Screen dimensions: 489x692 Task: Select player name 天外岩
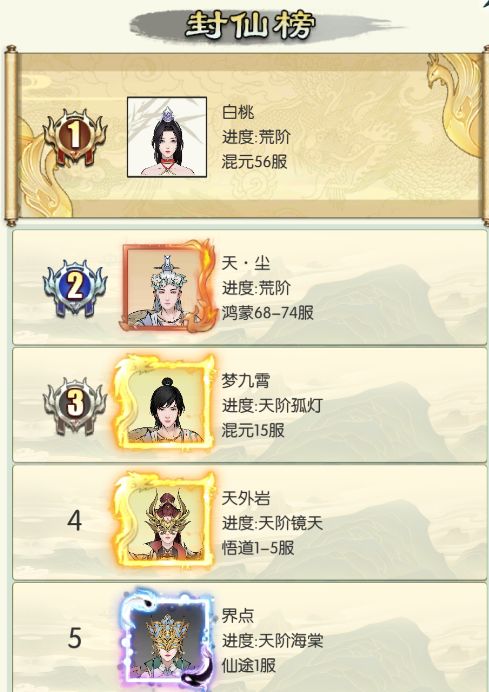(246, 498)
